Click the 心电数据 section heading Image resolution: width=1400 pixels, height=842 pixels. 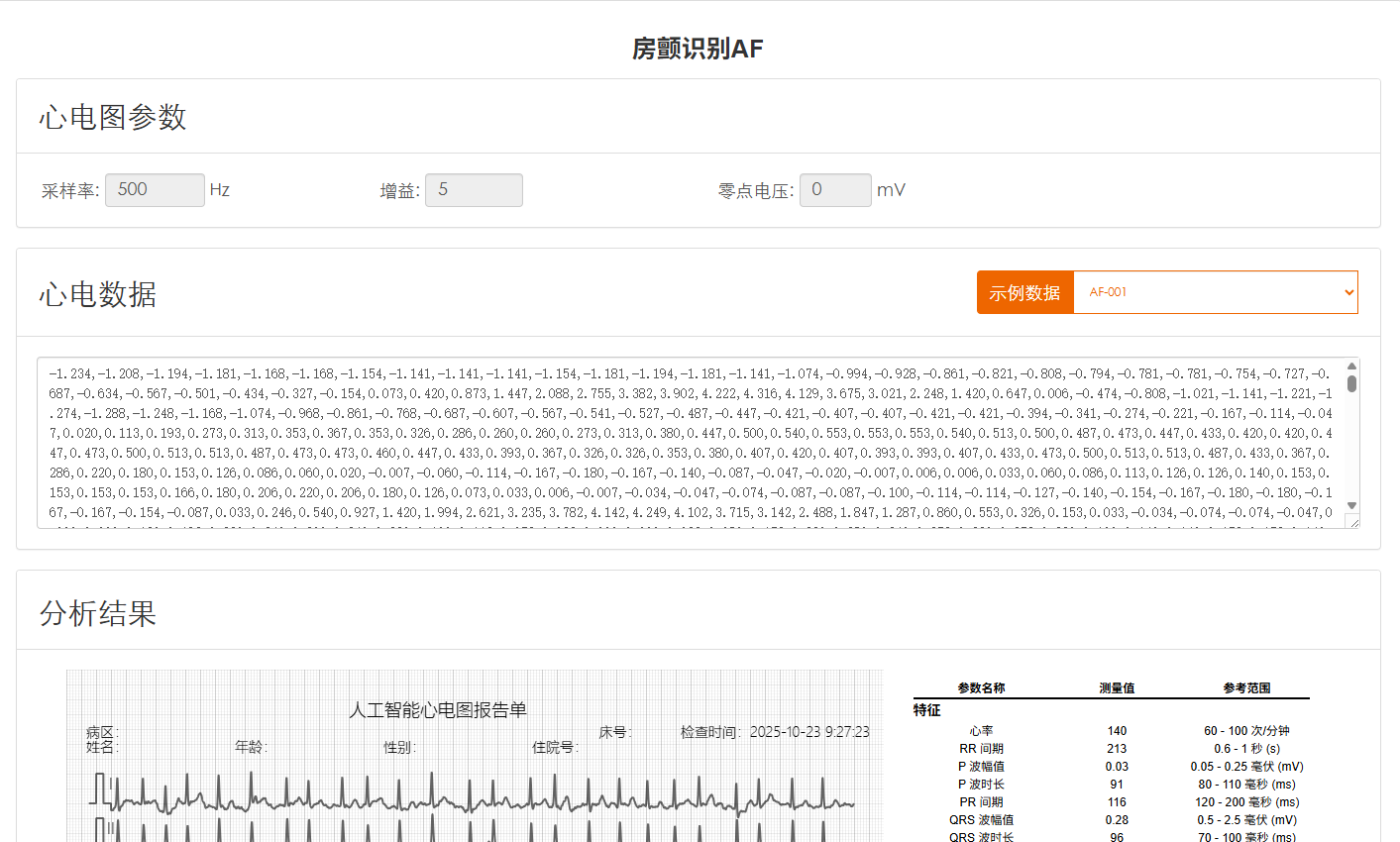click(x=98, y=294)
